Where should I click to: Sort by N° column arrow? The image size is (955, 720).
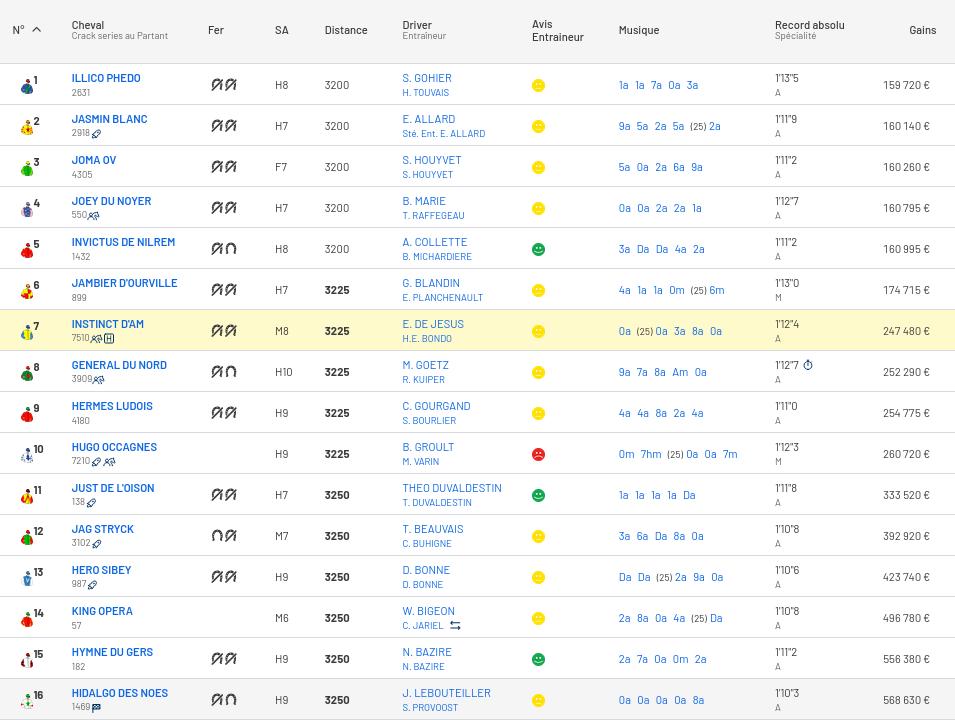(x=37, y=30)
